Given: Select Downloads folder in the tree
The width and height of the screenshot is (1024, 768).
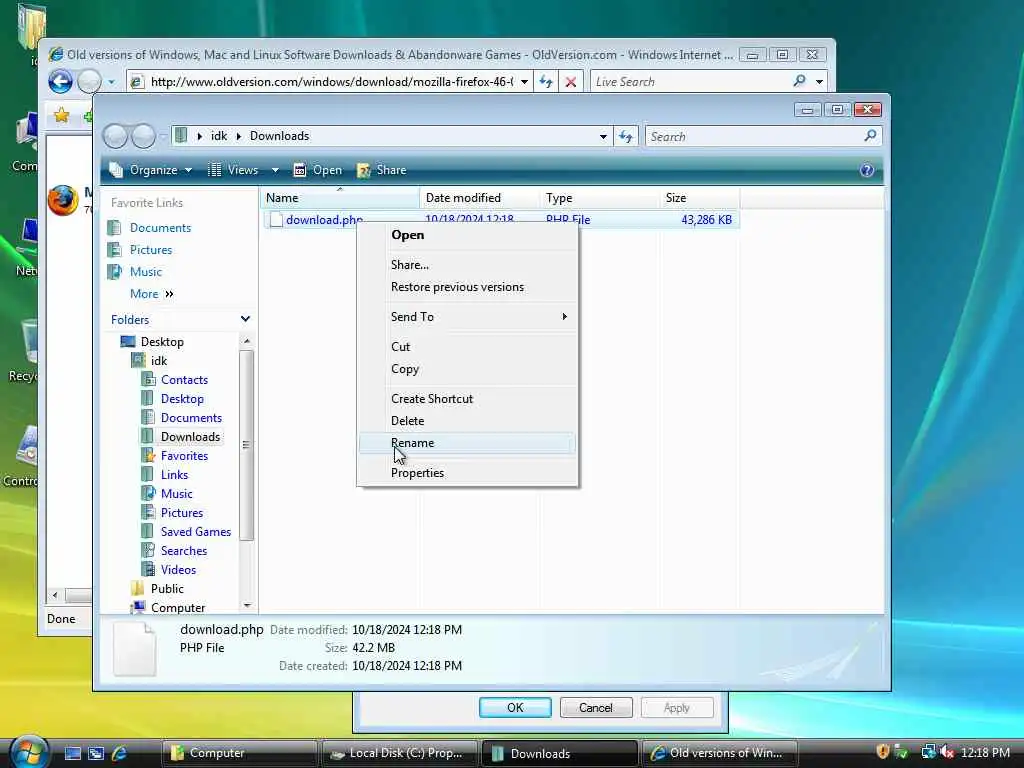Looking at the screenshot, I should click(190, 436).
